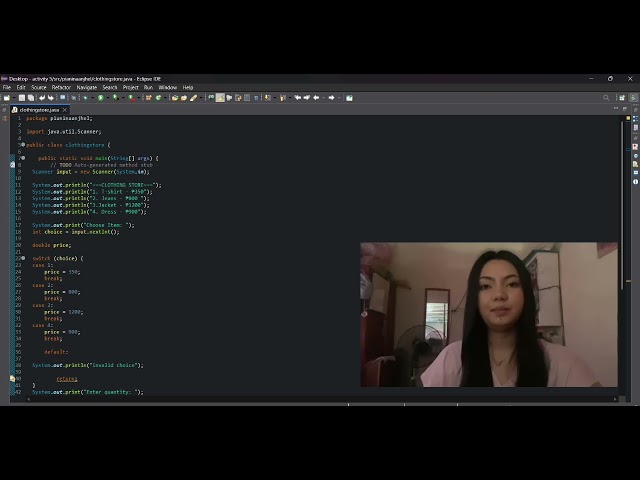Close the clothingstore.java tab
The image size is (640, 480).
64,110
